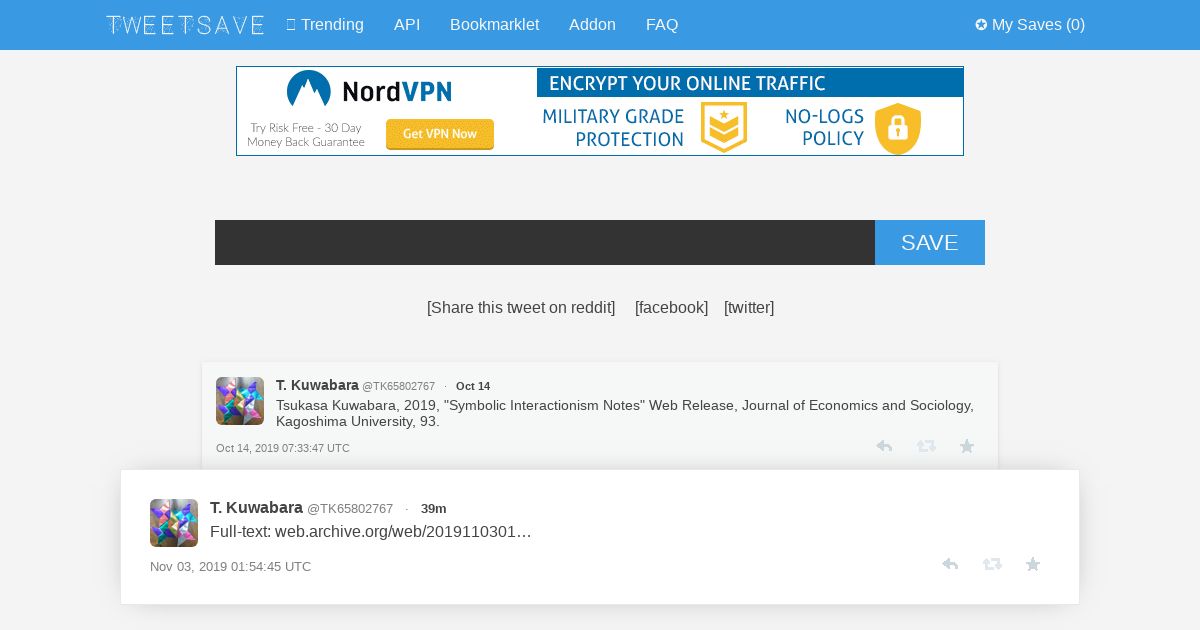1200x630 pixels.
Task: Click No-Logs Policy text in ad
Action: (x=824, y=128)
